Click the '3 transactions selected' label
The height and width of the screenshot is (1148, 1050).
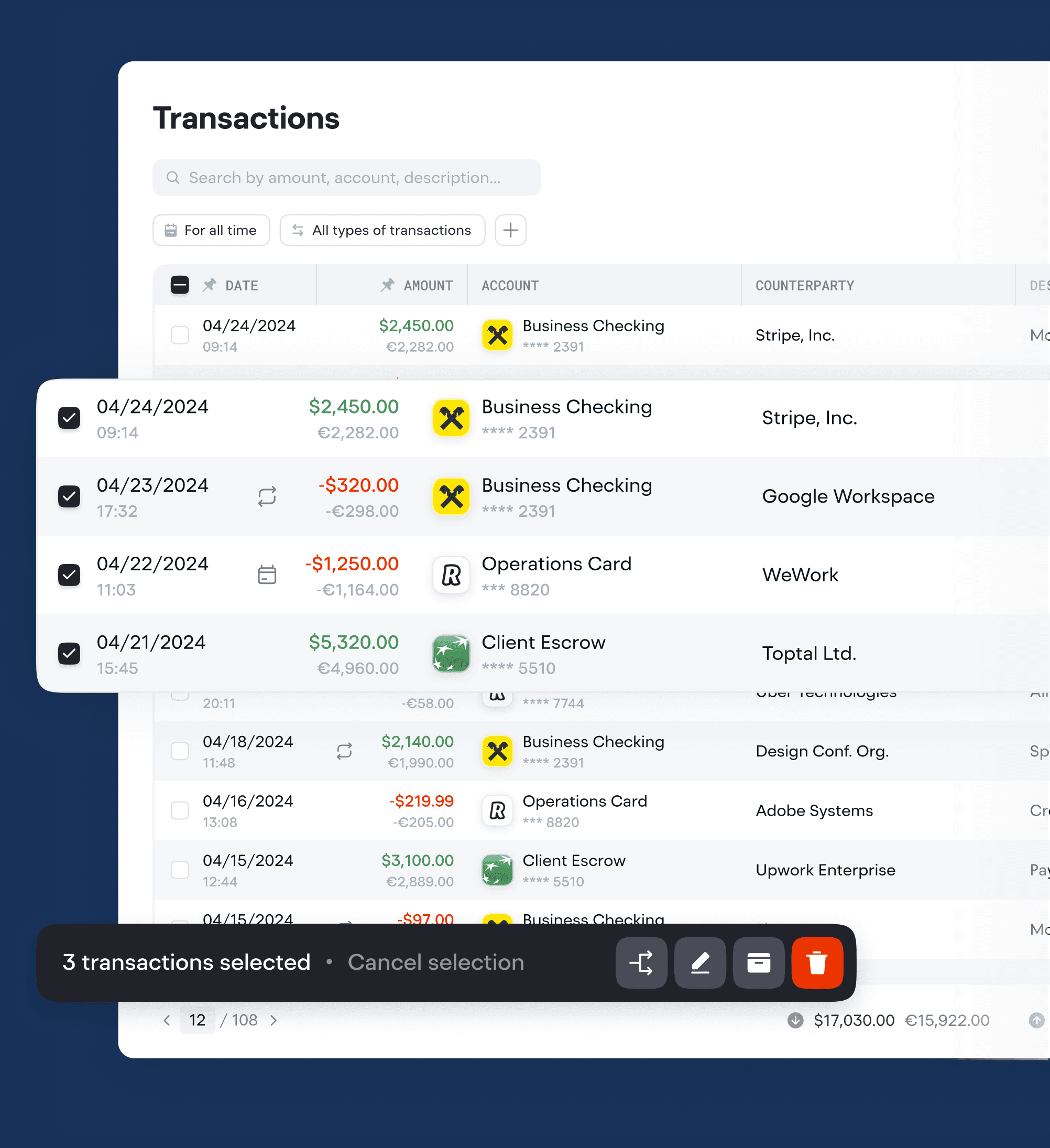(x=187, y=962)
